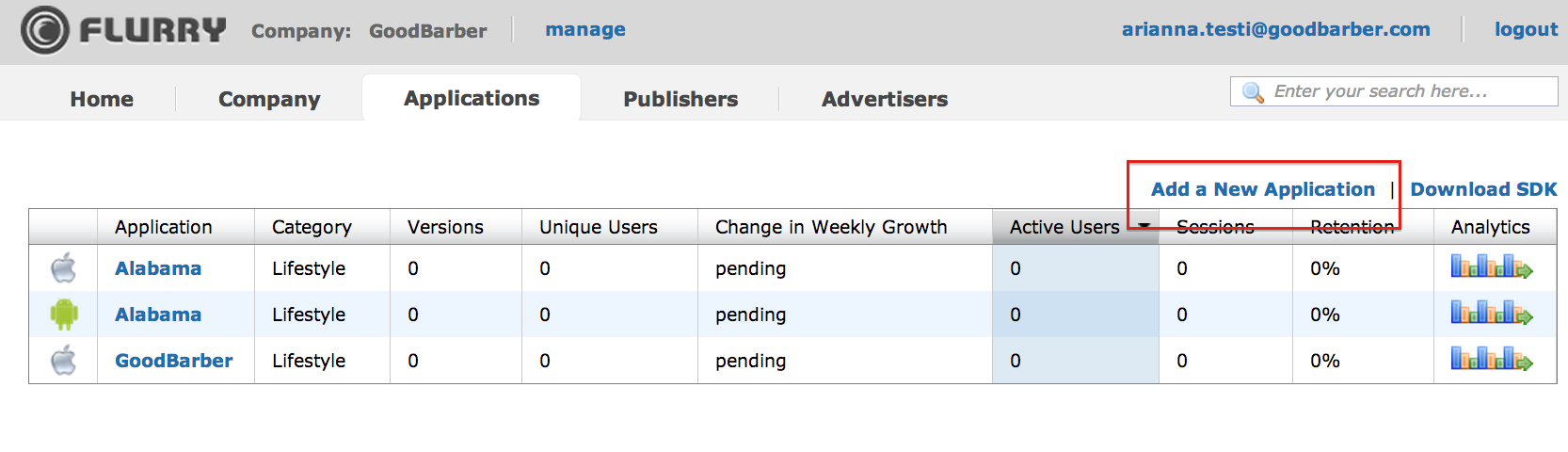
Task: Open analytics chart for iOS Alabama app
Action: tap(1492, 267)
